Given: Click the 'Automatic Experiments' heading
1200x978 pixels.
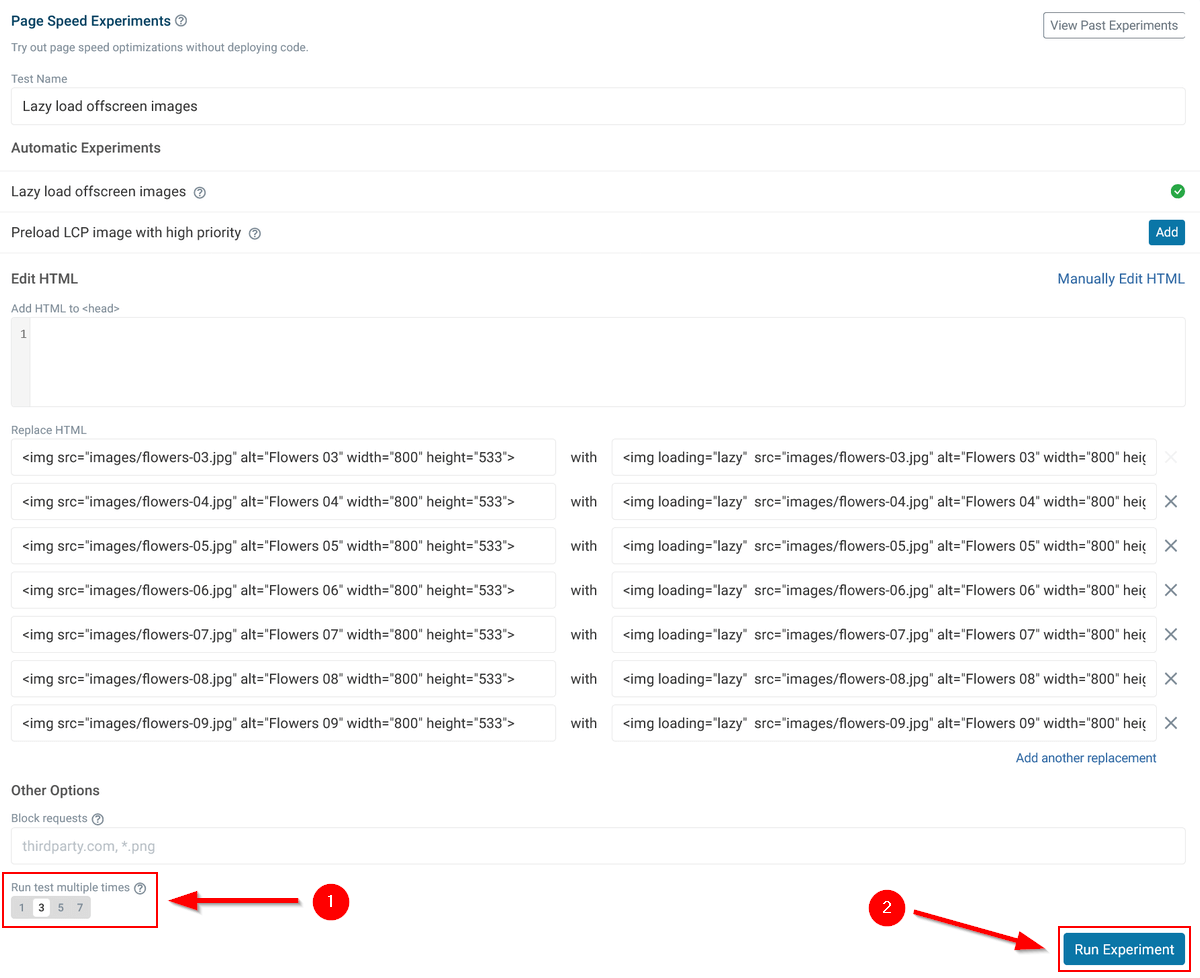Looking at the screenshot, I should pos(86,148).
